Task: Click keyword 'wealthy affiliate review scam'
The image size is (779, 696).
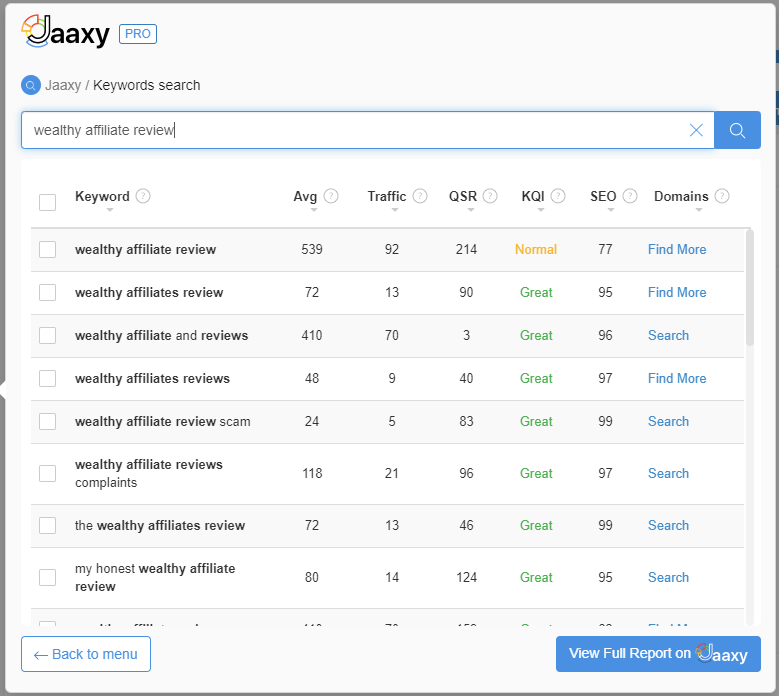Action: pyautogui.click(x=162, y=421)
